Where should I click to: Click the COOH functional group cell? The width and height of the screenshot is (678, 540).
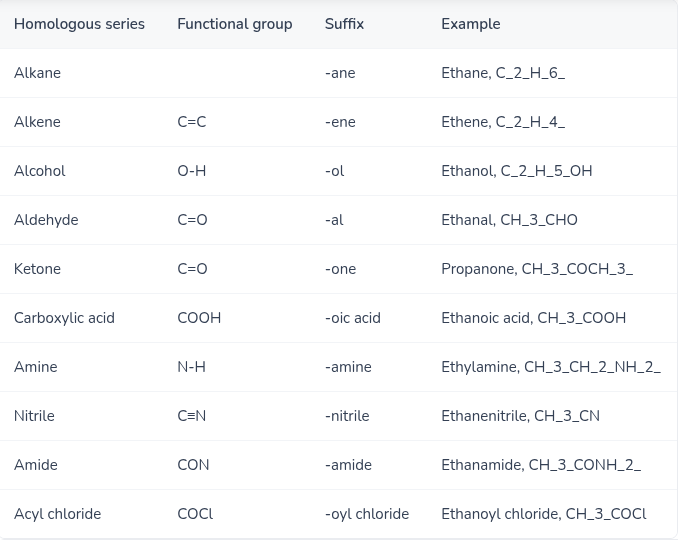pos(199,318)
